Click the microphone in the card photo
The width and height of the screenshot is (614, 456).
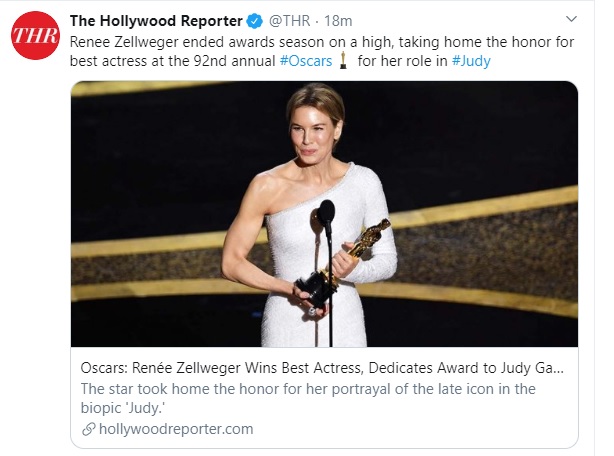pyautogui.click(x=325, y=215)
